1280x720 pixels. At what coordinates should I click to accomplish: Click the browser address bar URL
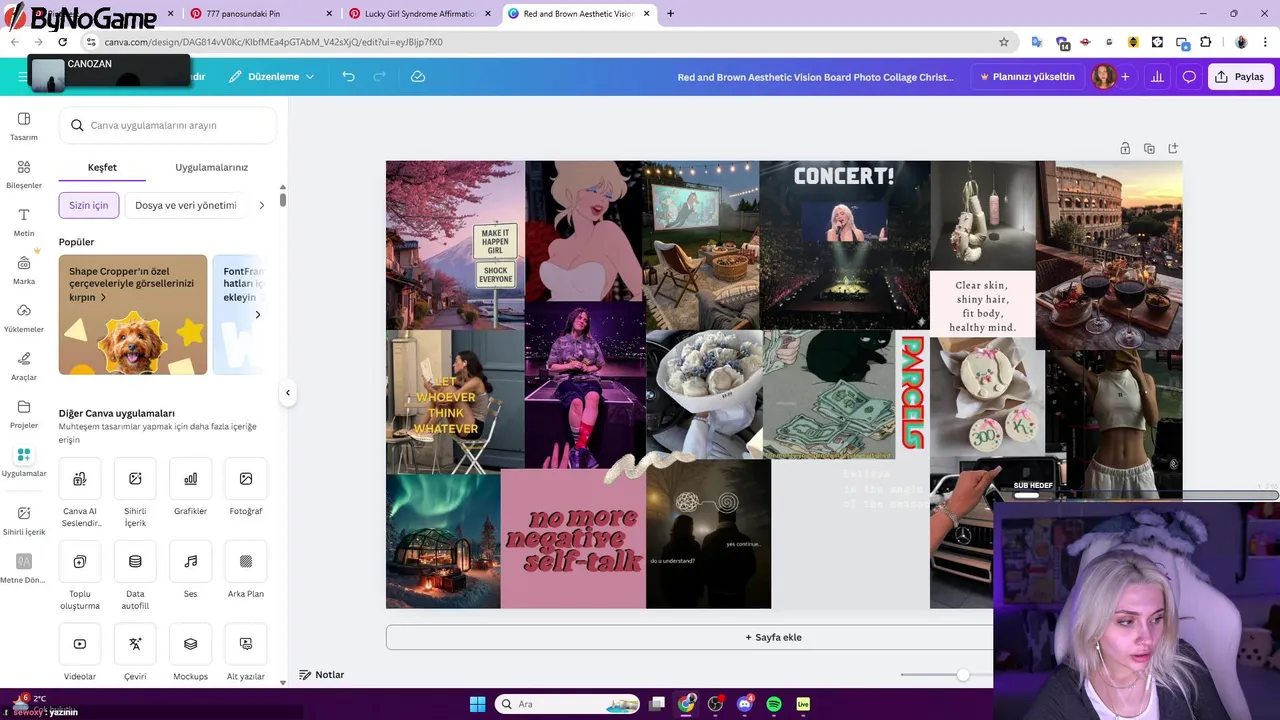pyautogui.click(x=273, y=42)
